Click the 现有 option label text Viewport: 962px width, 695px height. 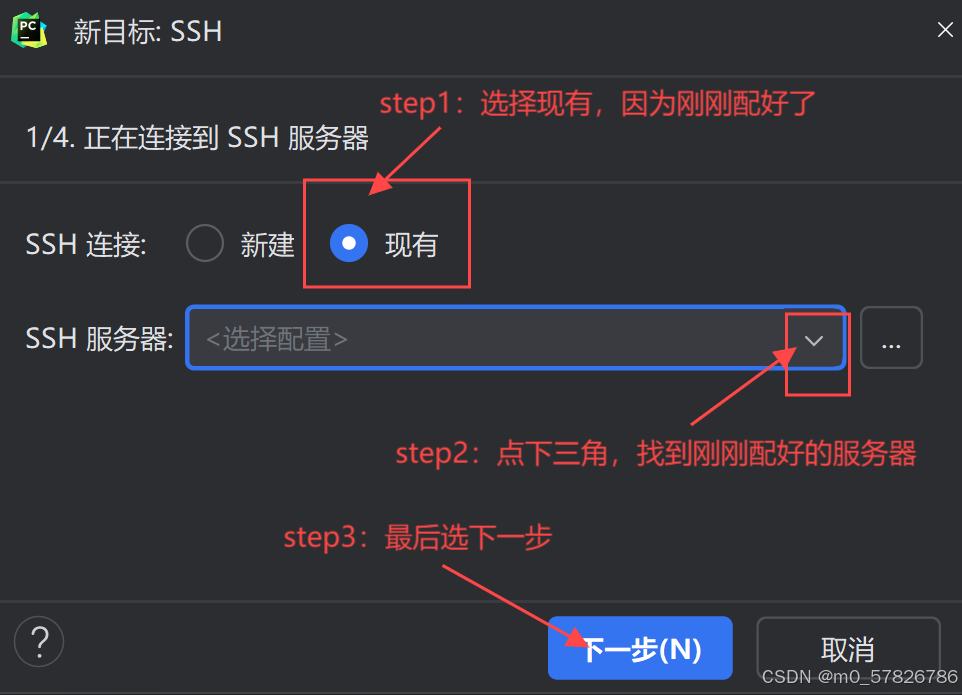[411, 245]
